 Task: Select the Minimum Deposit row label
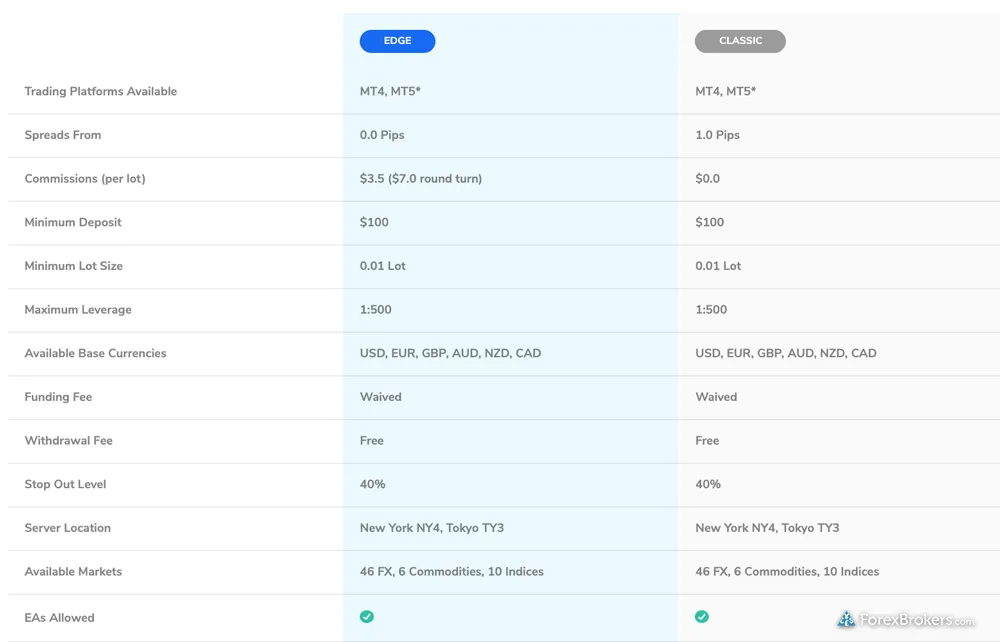73,222
